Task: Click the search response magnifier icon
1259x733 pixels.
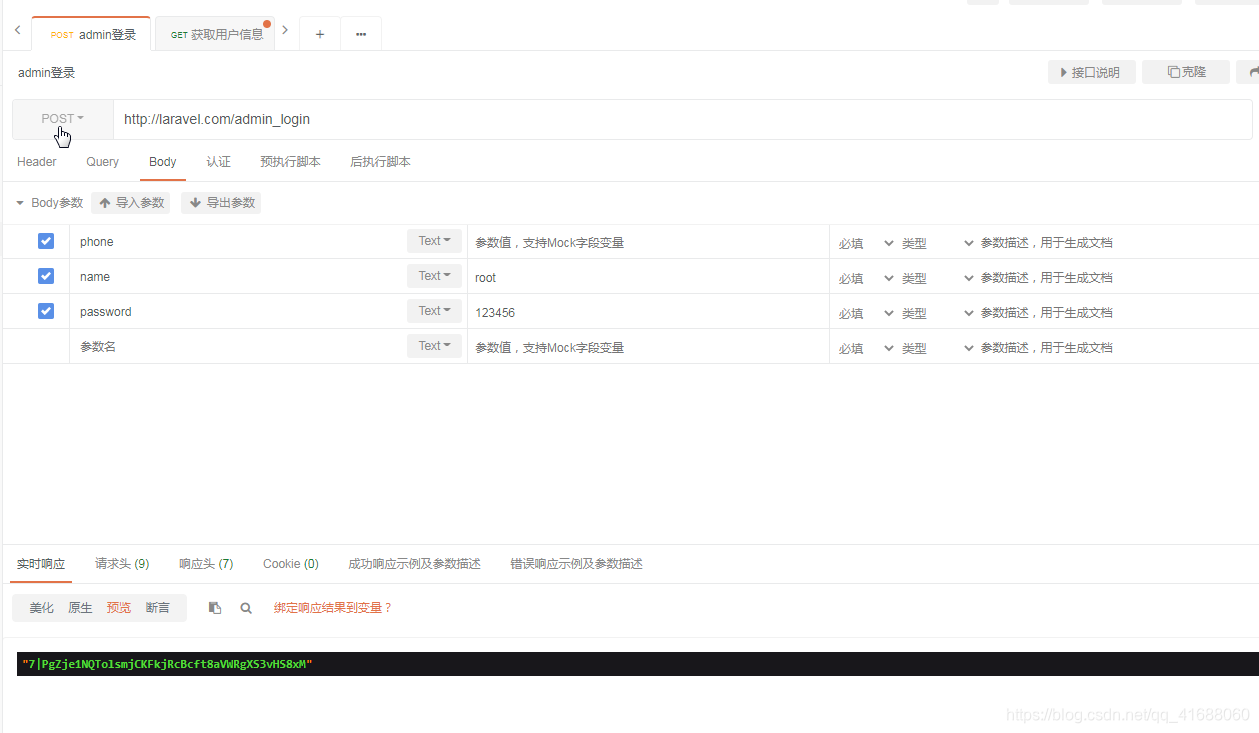Action: click(x=246, y=608)
